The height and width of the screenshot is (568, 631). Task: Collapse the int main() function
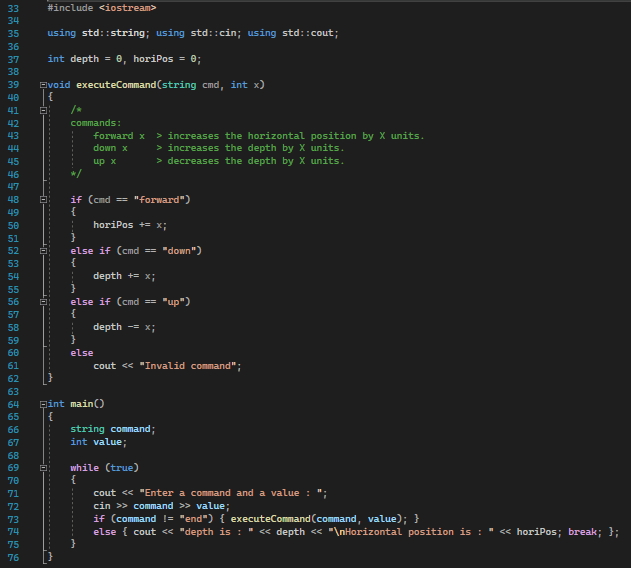tap(41, 404)
